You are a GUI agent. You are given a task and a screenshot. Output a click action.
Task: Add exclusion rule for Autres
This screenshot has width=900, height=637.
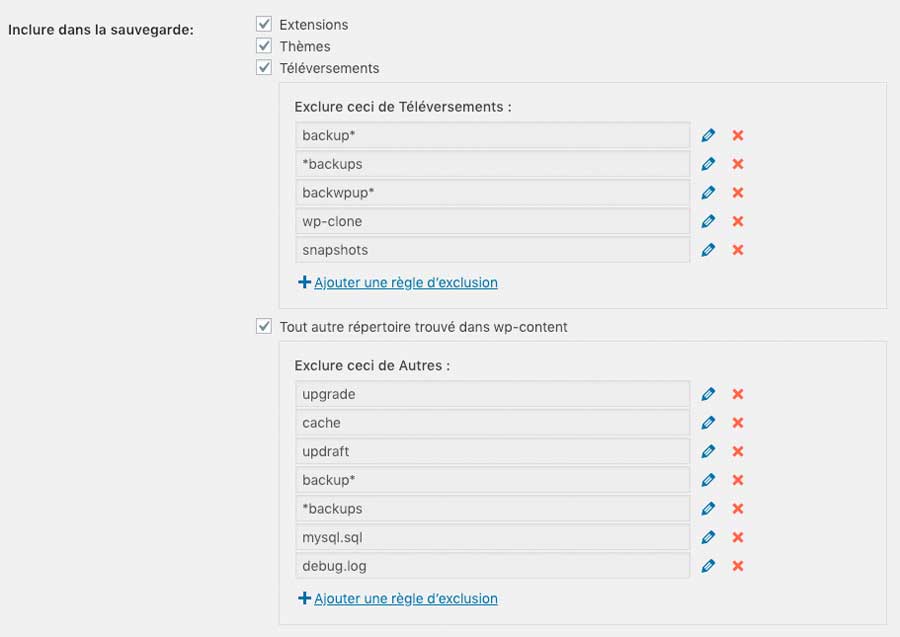tap(405, 599)
